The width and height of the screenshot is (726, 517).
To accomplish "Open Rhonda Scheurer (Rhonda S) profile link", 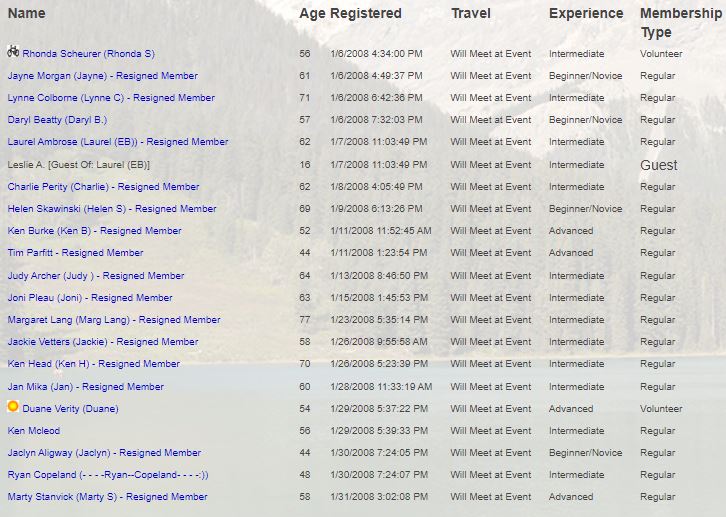I will tap(88, 54).
